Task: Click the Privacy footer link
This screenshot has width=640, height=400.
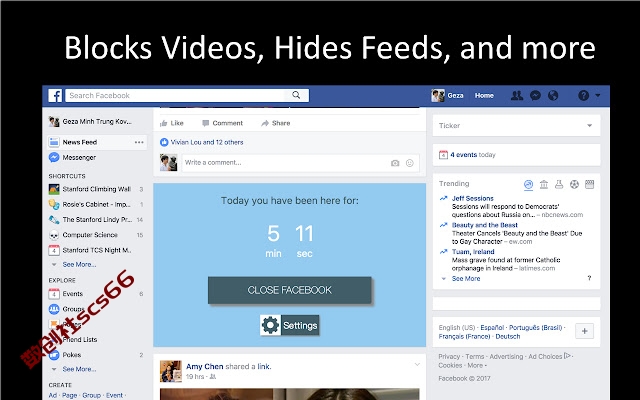Action: pyautogui.click(x=449, y=356)
